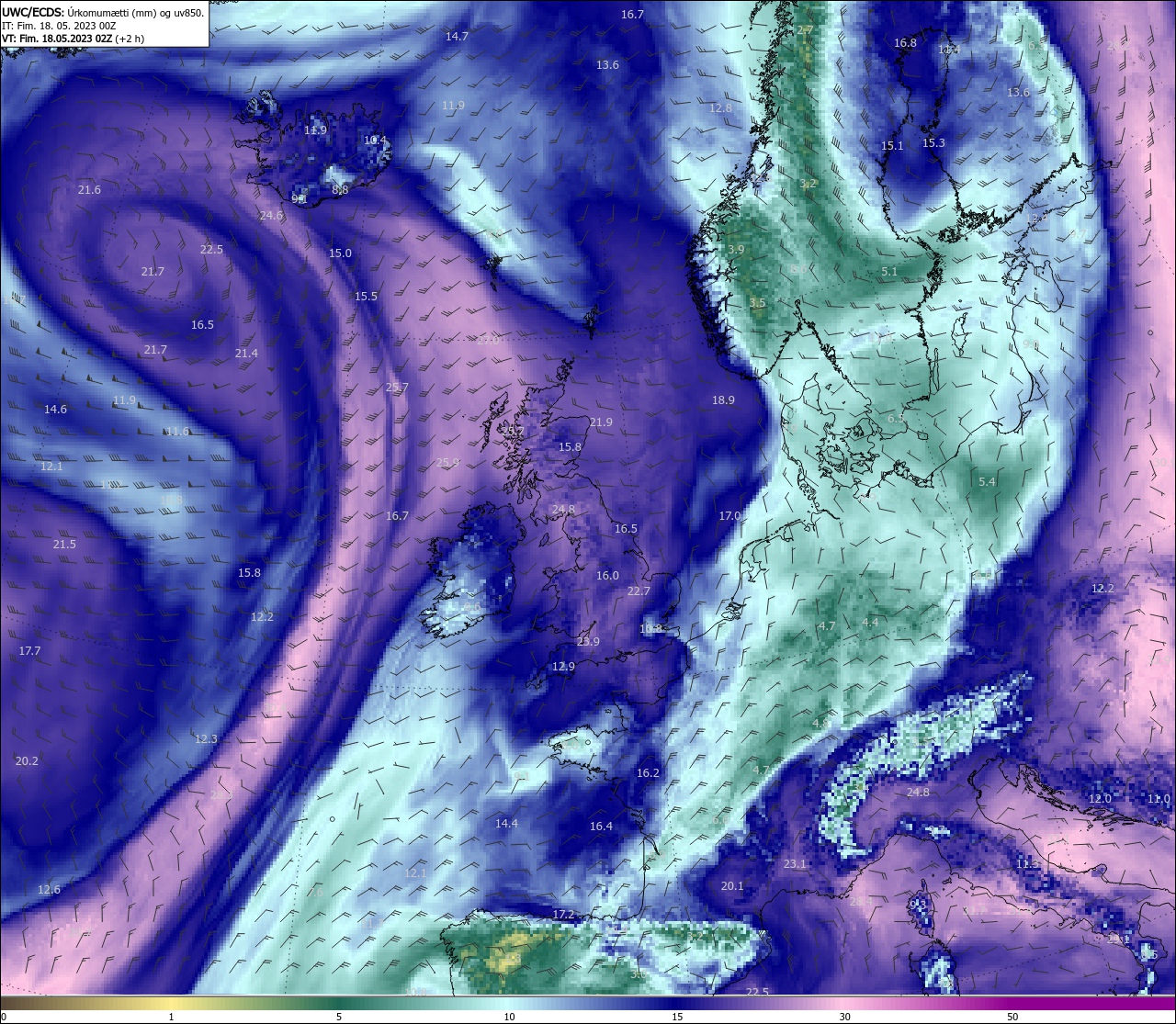Screen dimensions: 1176x1024
Task: Click the map value '15.3'
Action: 933,143
